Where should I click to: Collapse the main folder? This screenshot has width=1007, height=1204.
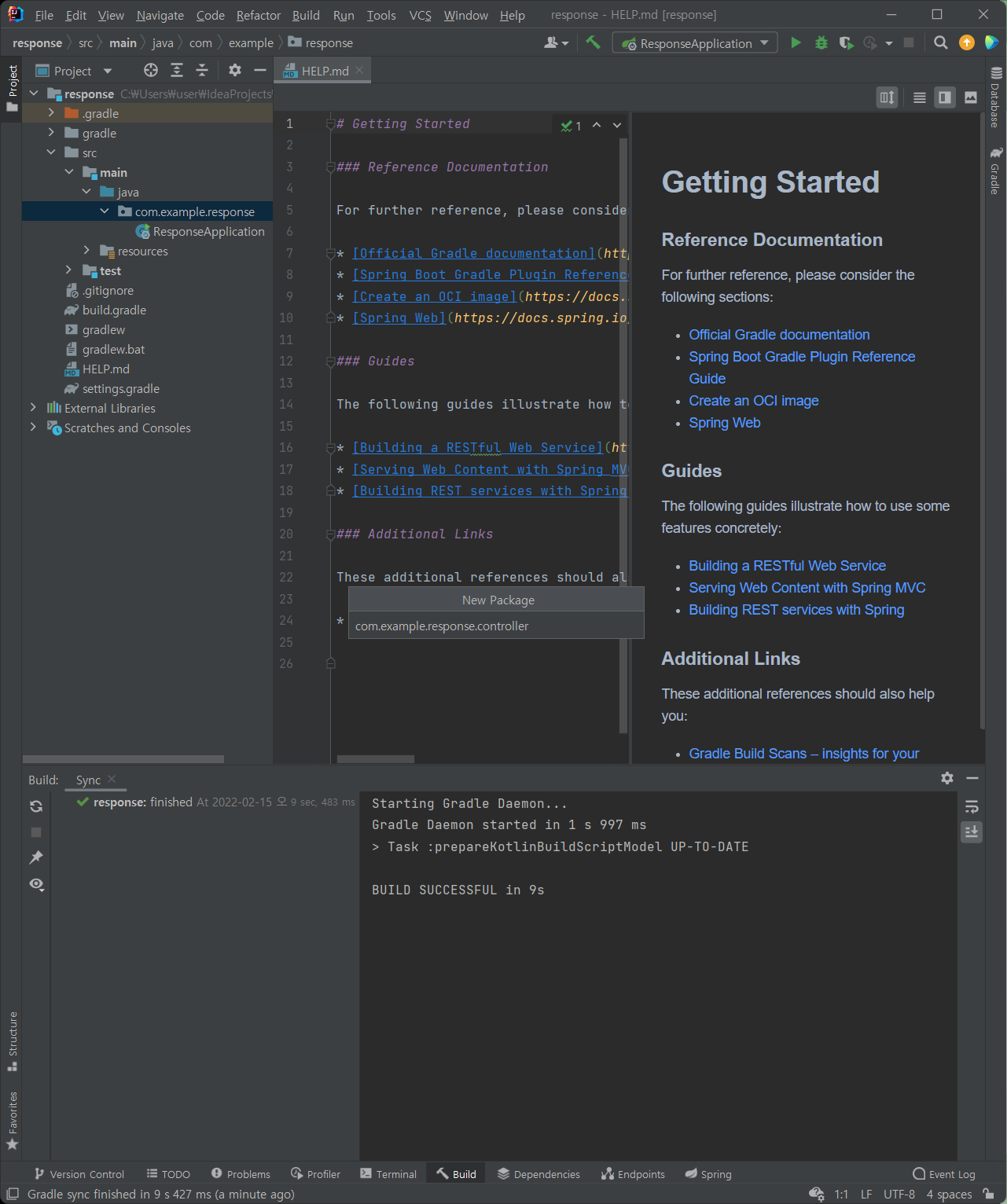pyautogui.click(x=69, y=172)
